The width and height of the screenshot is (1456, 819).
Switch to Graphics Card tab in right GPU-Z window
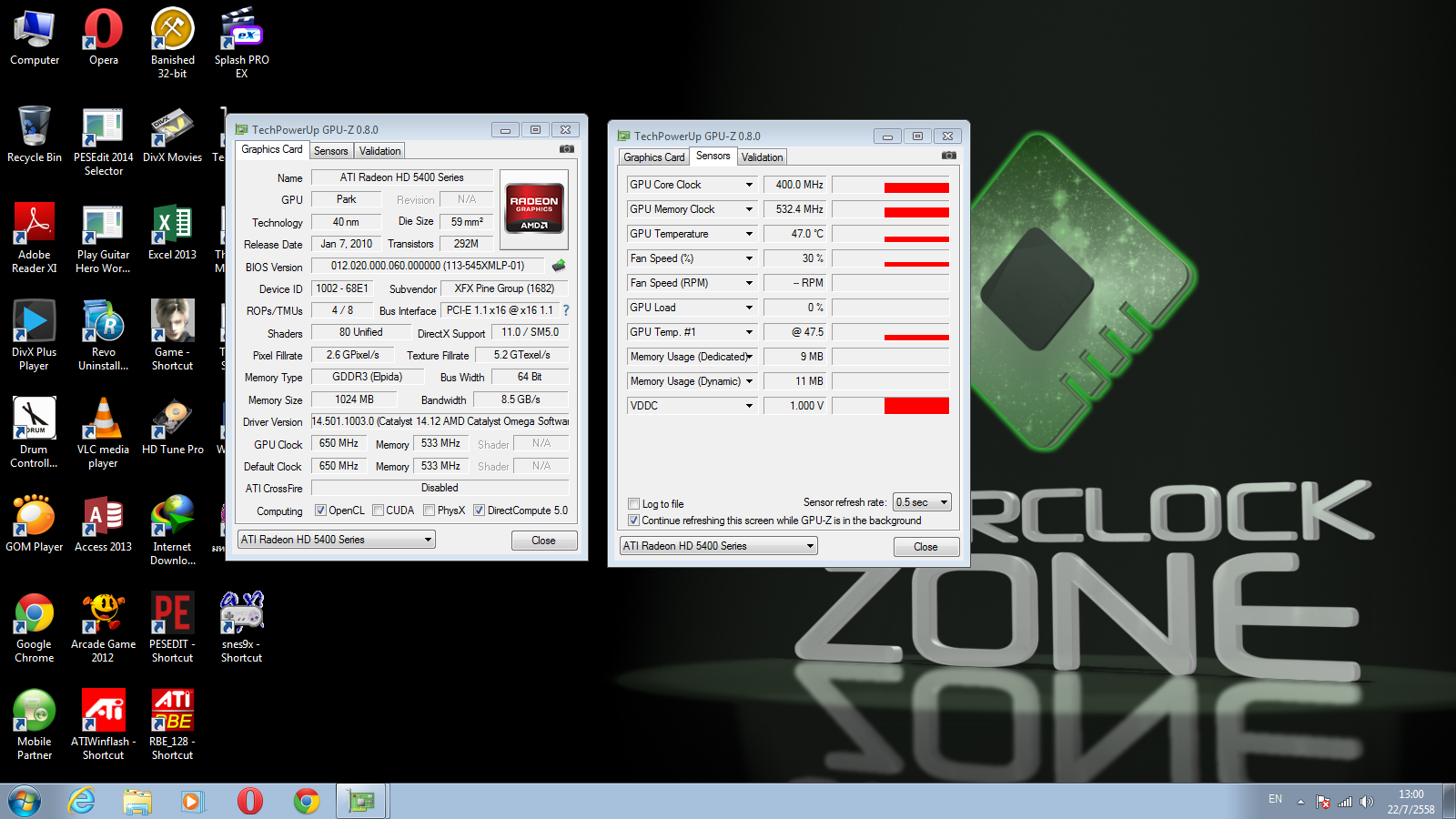[654, 157]
